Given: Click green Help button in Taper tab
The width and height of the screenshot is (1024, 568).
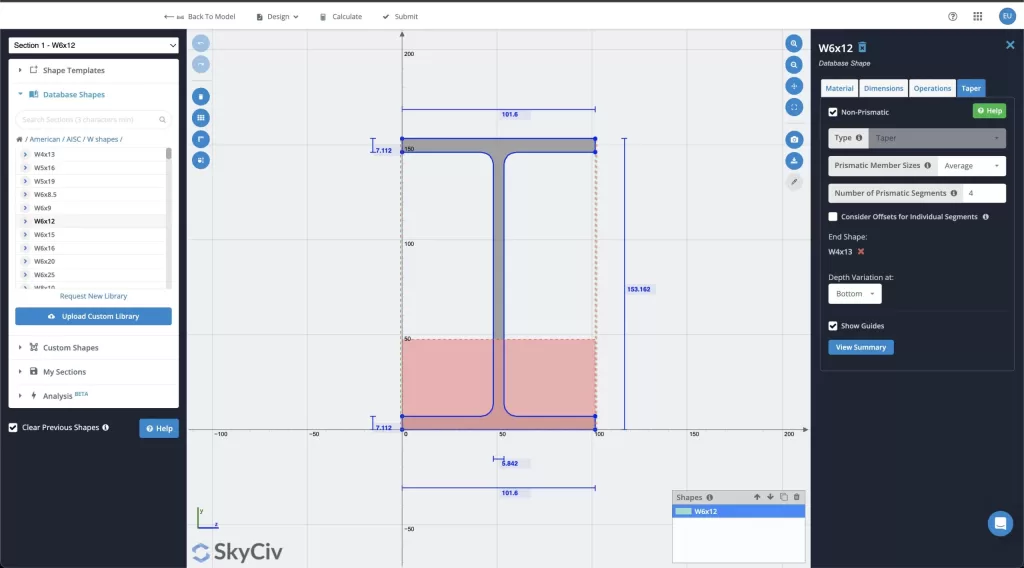Looking at the screenshot, I should point(989,111).
